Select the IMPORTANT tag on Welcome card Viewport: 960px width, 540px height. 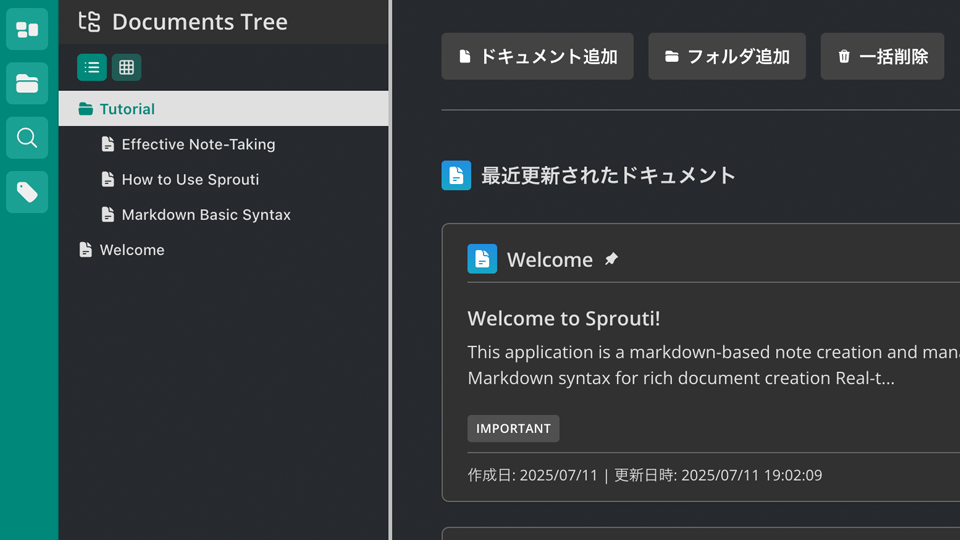coord(513,429)
